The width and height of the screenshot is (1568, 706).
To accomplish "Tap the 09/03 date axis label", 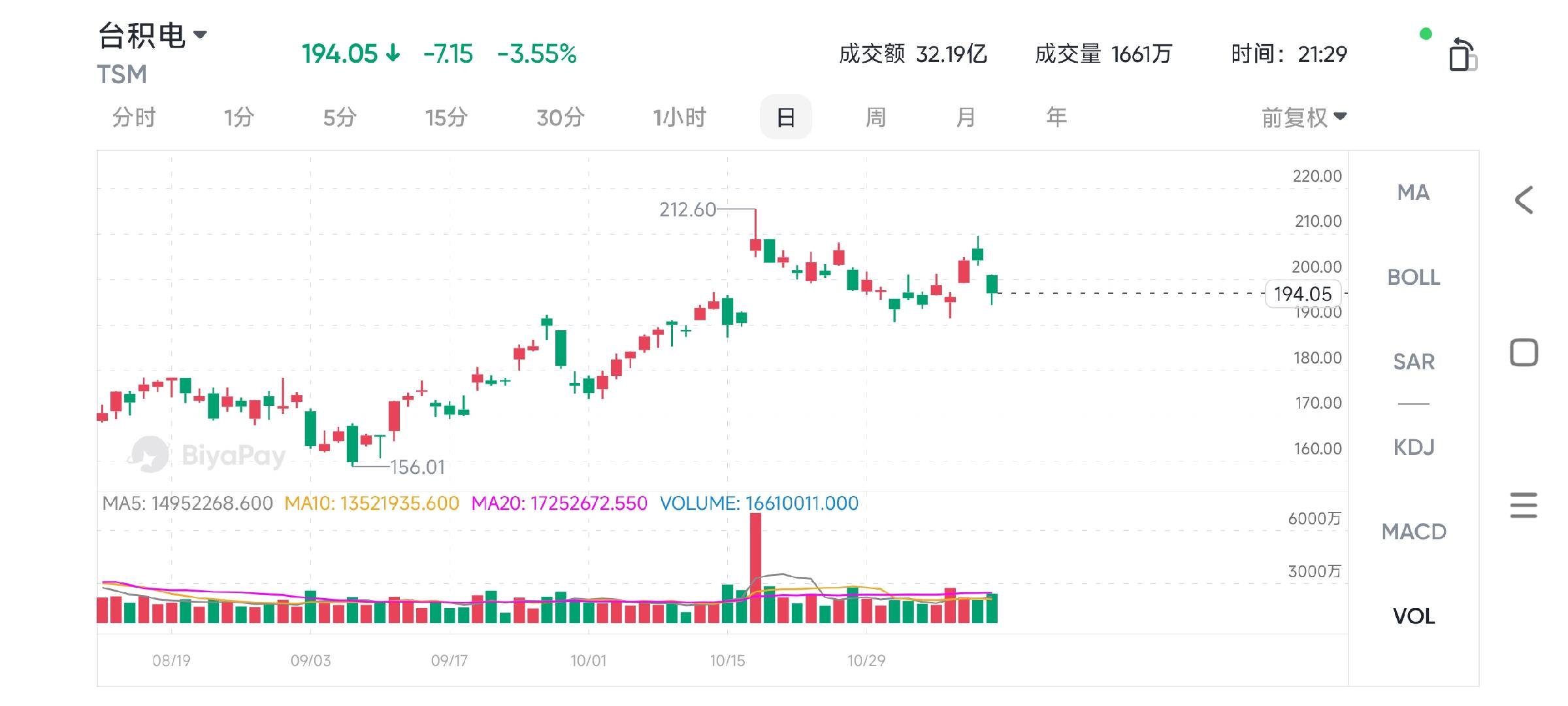I will pyautogui.click(x=310, y=660).
